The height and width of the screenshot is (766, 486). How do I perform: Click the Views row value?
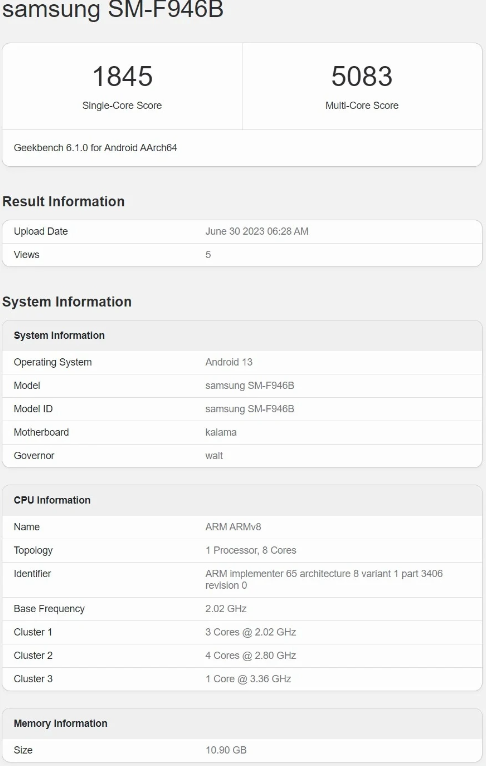tap(208, 255)
